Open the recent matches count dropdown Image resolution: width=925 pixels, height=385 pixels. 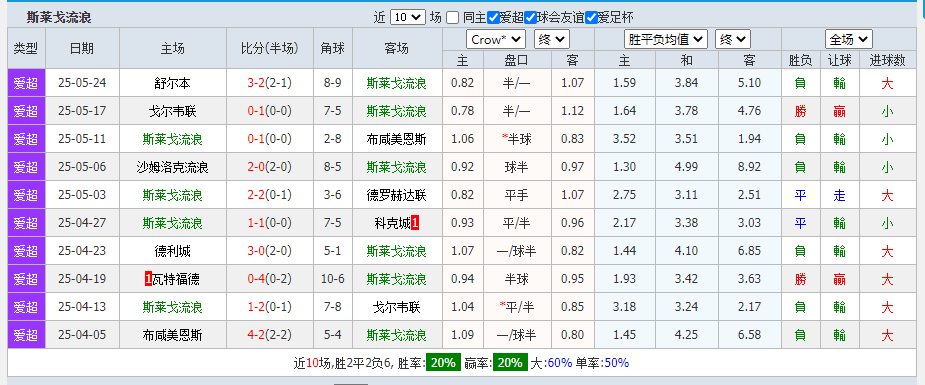[x=407, y=17]
